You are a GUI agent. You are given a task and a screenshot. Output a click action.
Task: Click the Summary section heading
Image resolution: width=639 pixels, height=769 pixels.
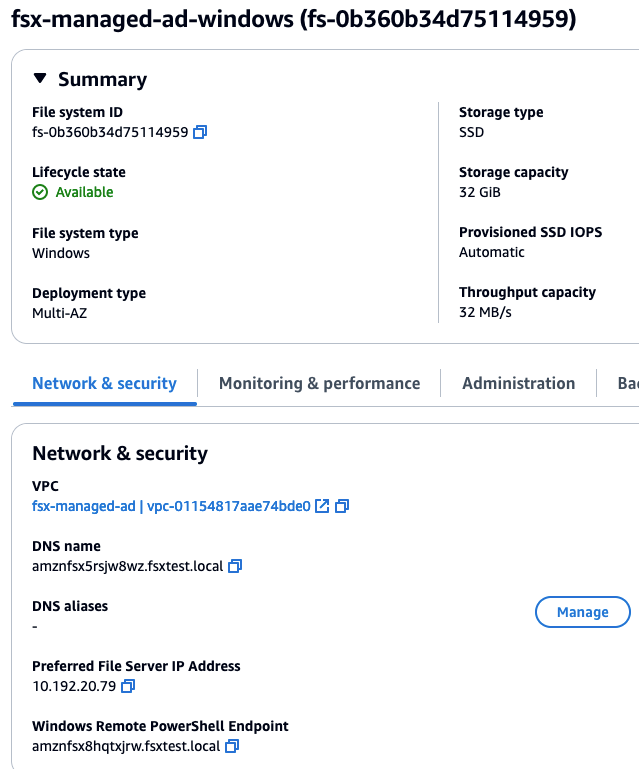(x=102, y=79)
